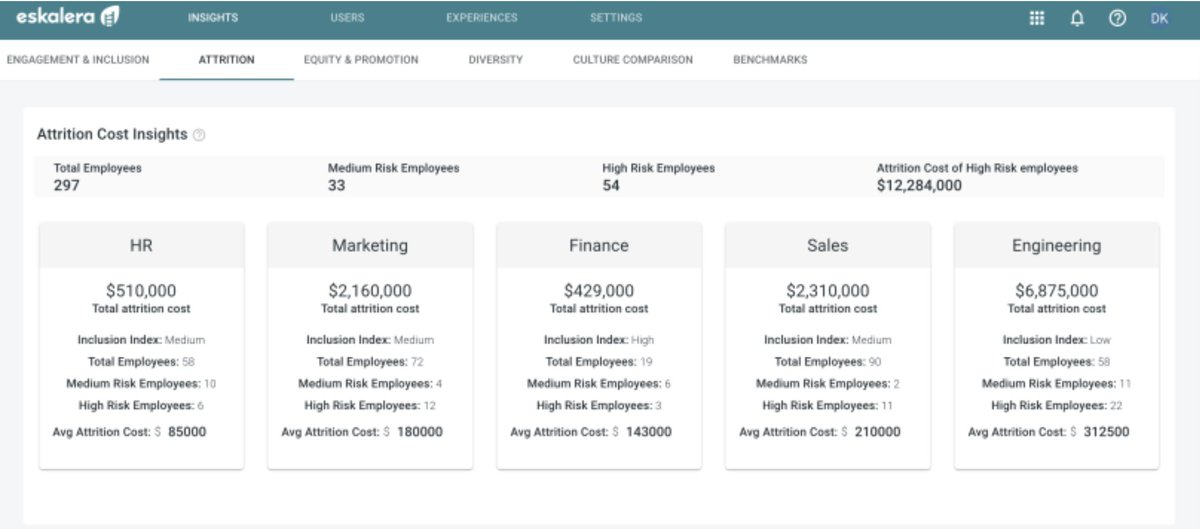
Task: Open the notifications bell
Action: coord(1077,18)
